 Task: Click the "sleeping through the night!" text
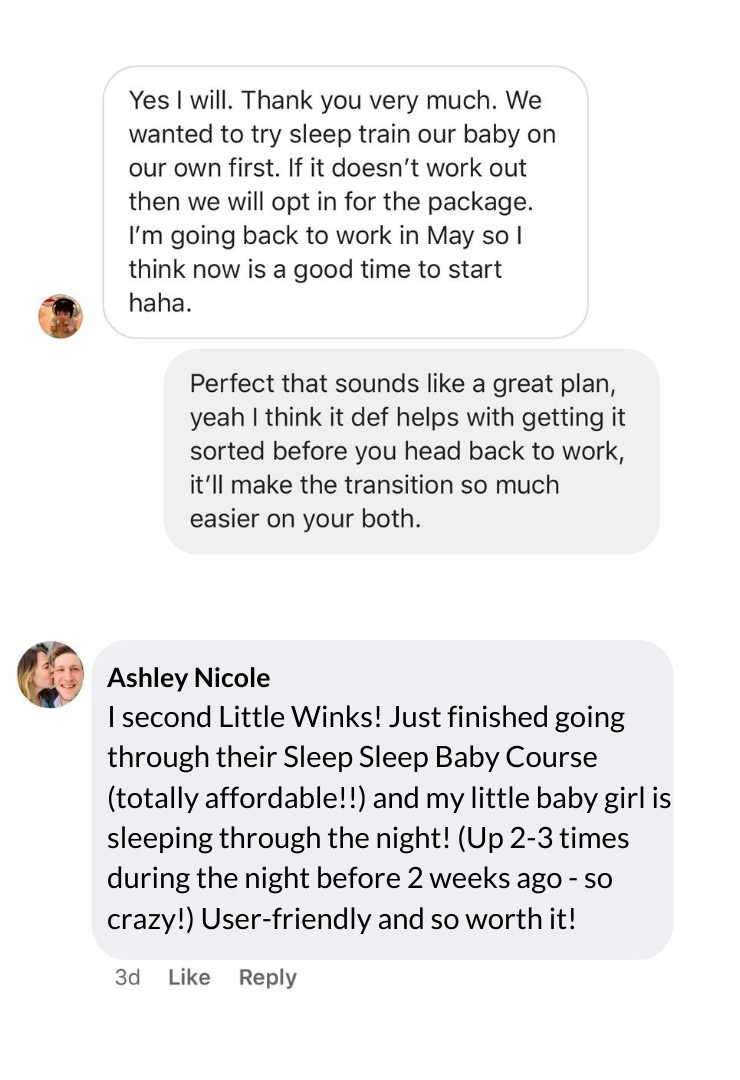tap(278, 838)
